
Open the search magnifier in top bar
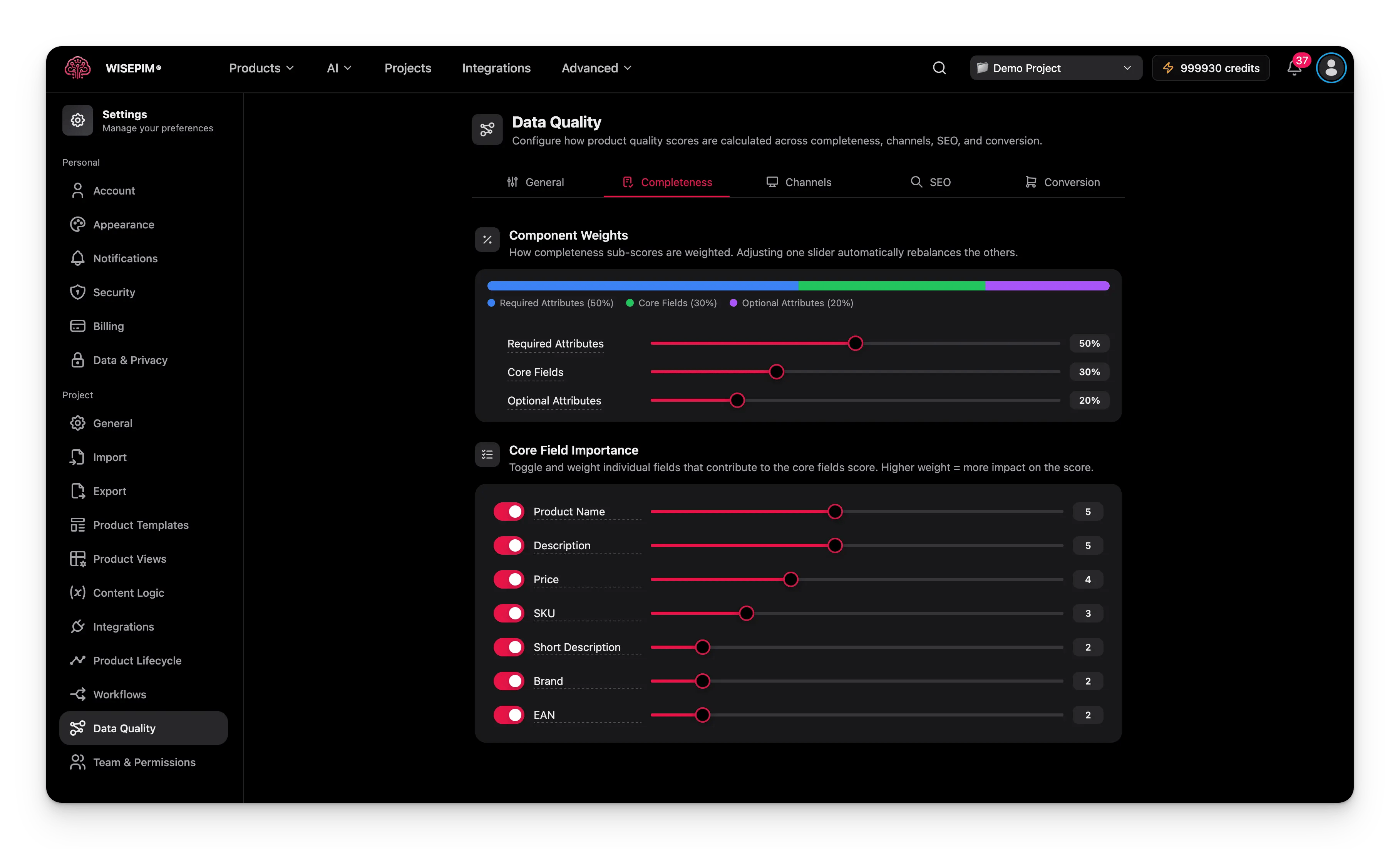coord(939,68)
